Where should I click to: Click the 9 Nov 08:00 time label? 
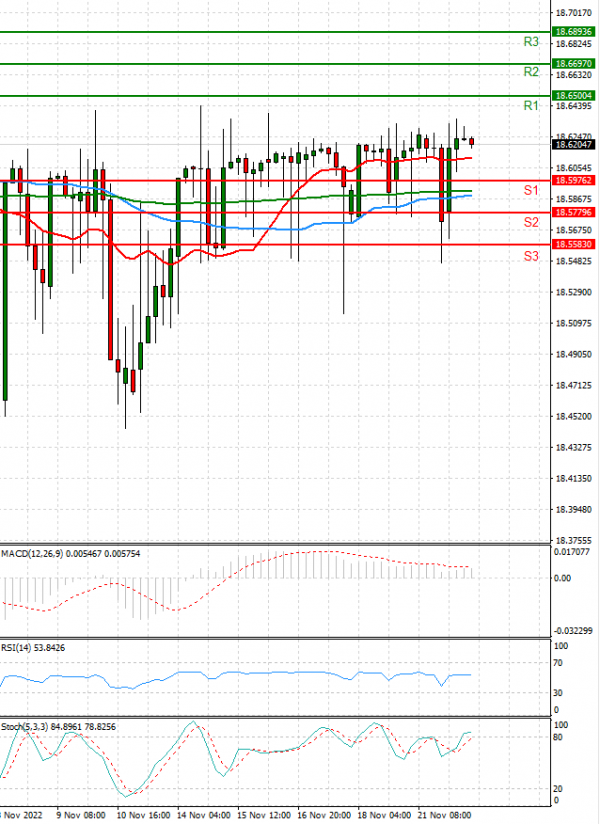point(81,815)
